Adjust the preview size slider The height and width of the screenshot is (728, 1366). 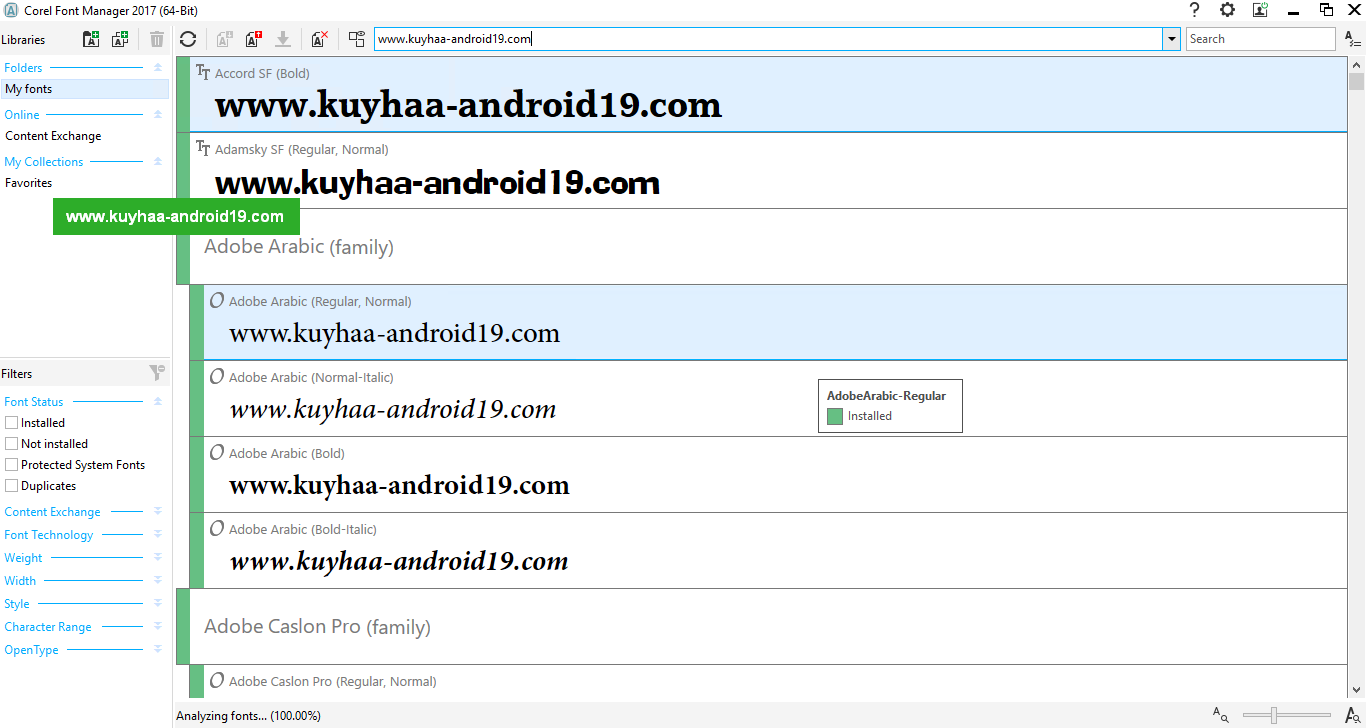tap(1274, 715)
